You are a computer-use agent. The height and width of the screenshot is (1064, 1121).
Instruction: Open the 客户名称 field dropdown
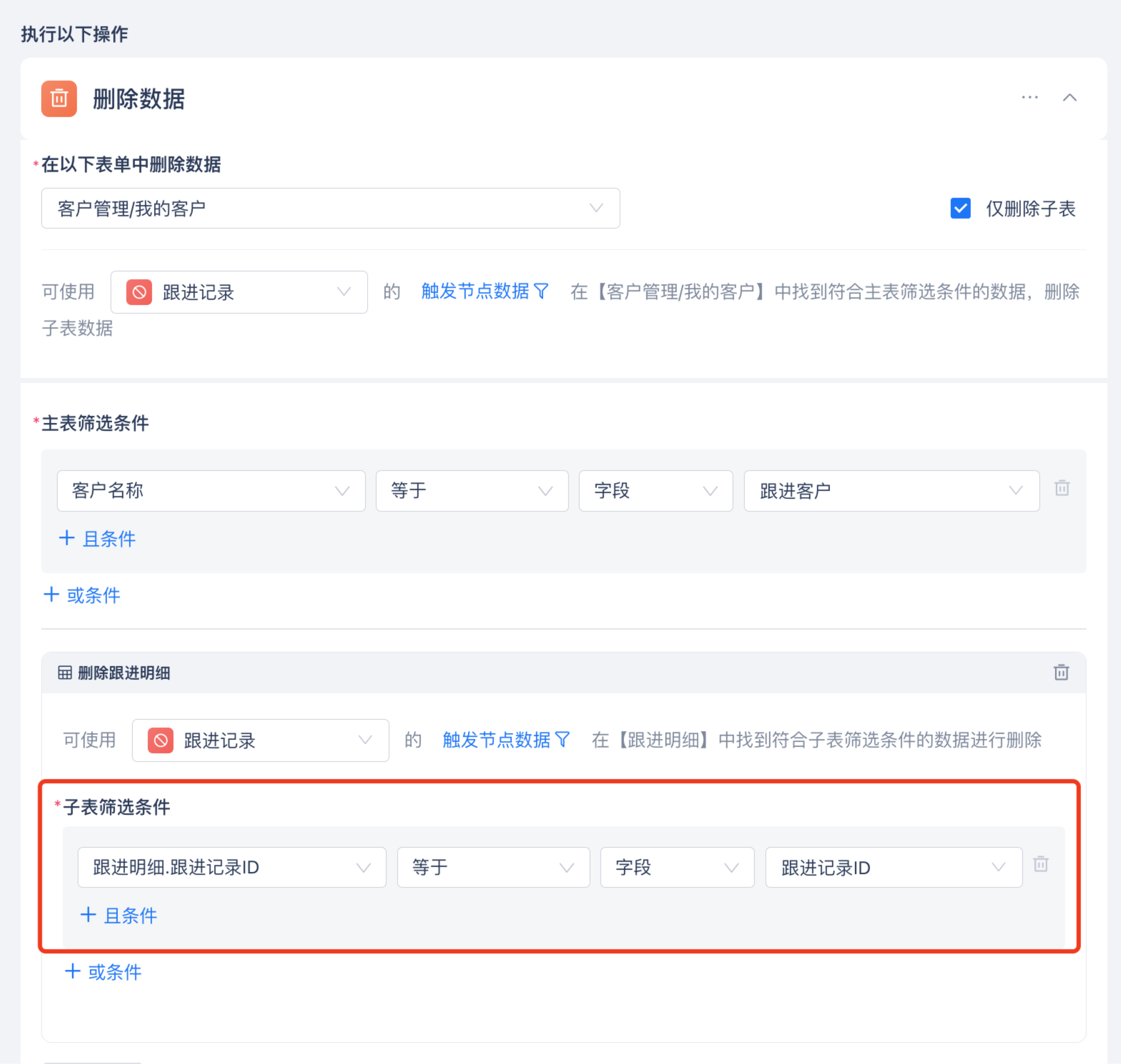point(211,491)
